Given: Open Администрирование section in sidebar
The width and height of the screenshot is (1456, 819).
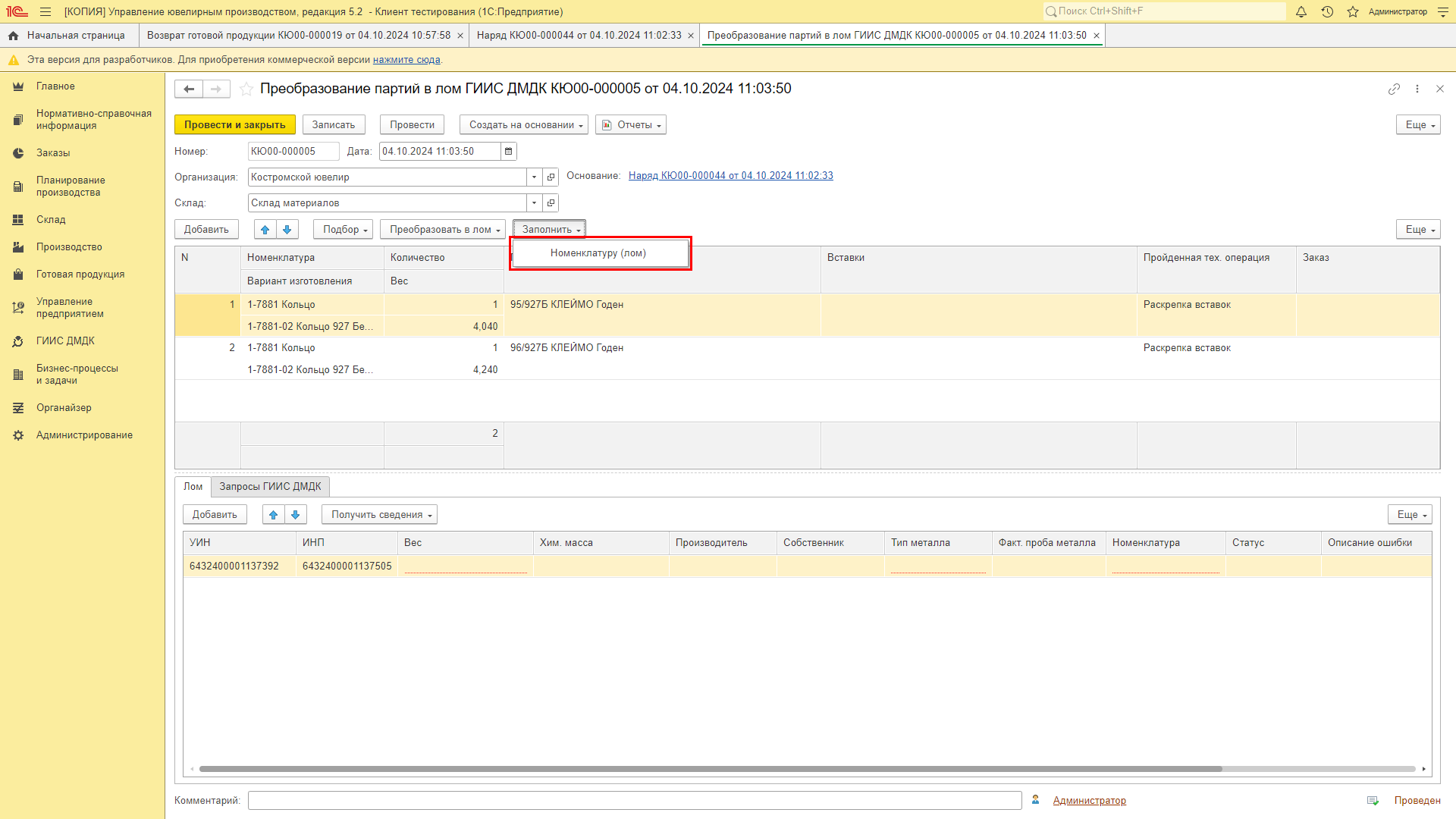Looking at the screenshot, I should [84, 435].
